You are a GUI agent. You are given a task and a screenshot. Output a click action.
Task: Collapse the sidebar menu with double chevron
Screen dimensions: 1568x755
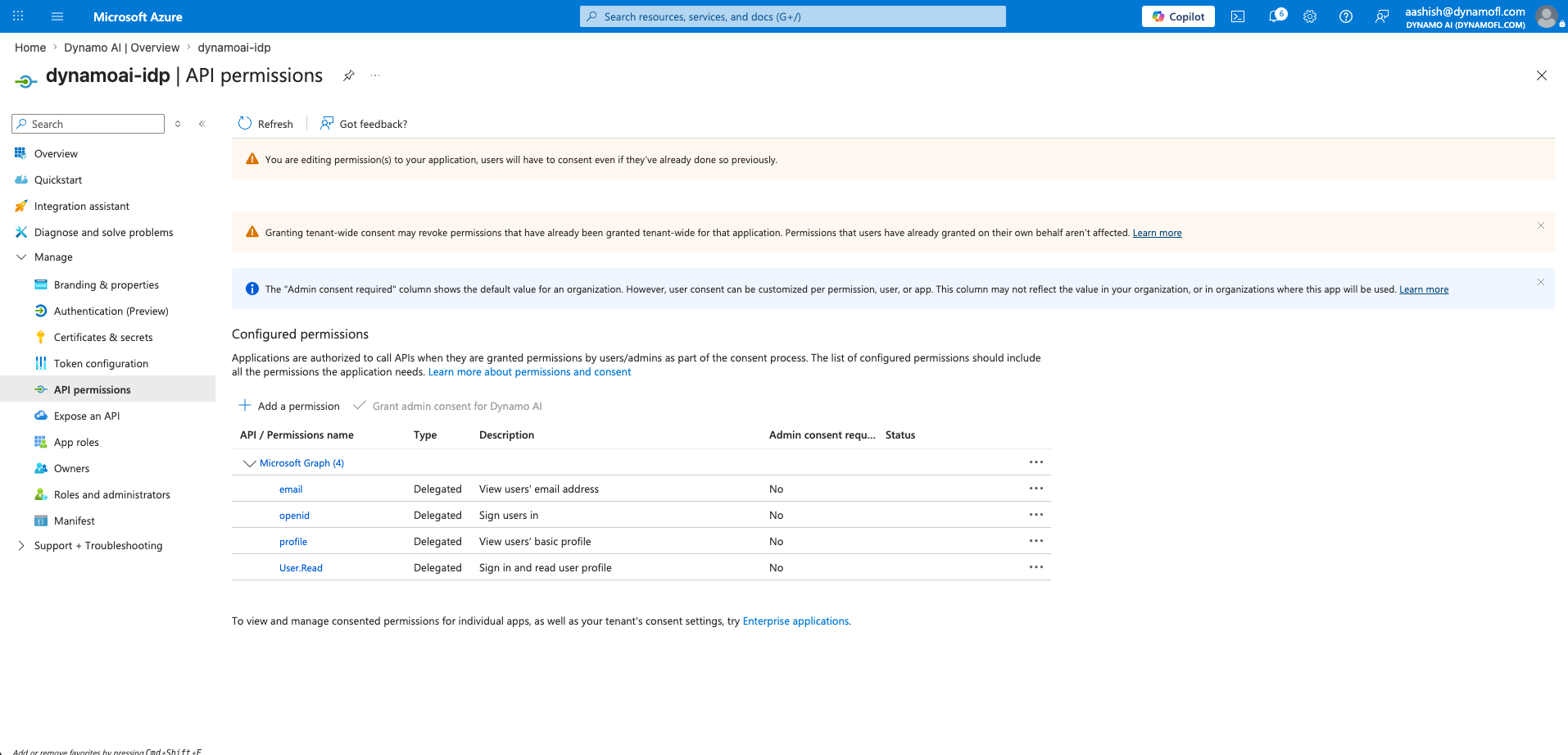(202, 124)
